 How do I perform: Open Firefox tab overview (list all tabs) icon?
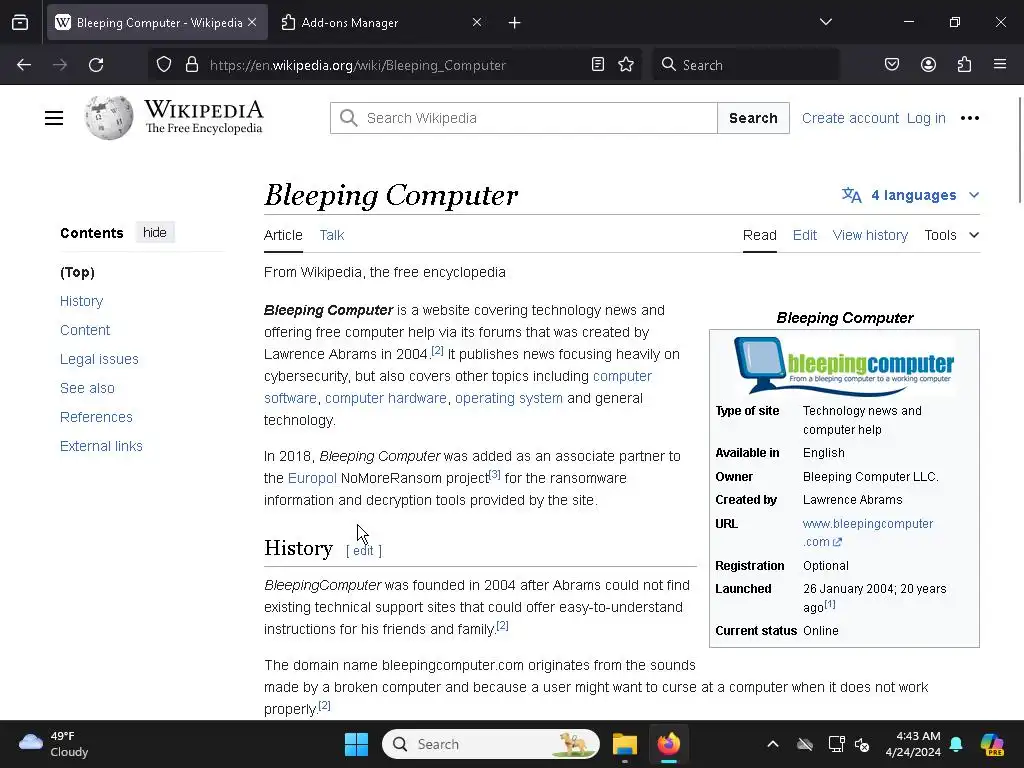(20, 23)
